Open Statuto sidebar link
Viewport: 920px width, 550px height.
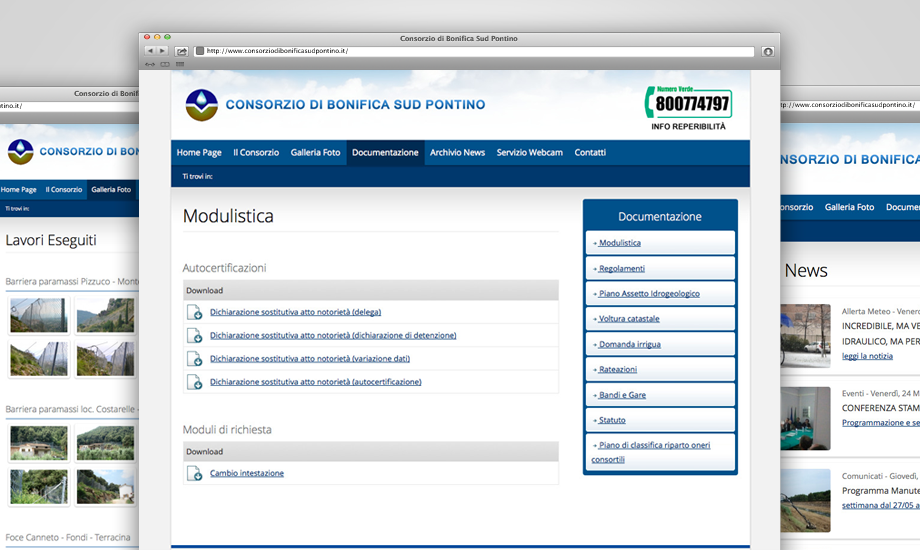[x=660, y=420]
